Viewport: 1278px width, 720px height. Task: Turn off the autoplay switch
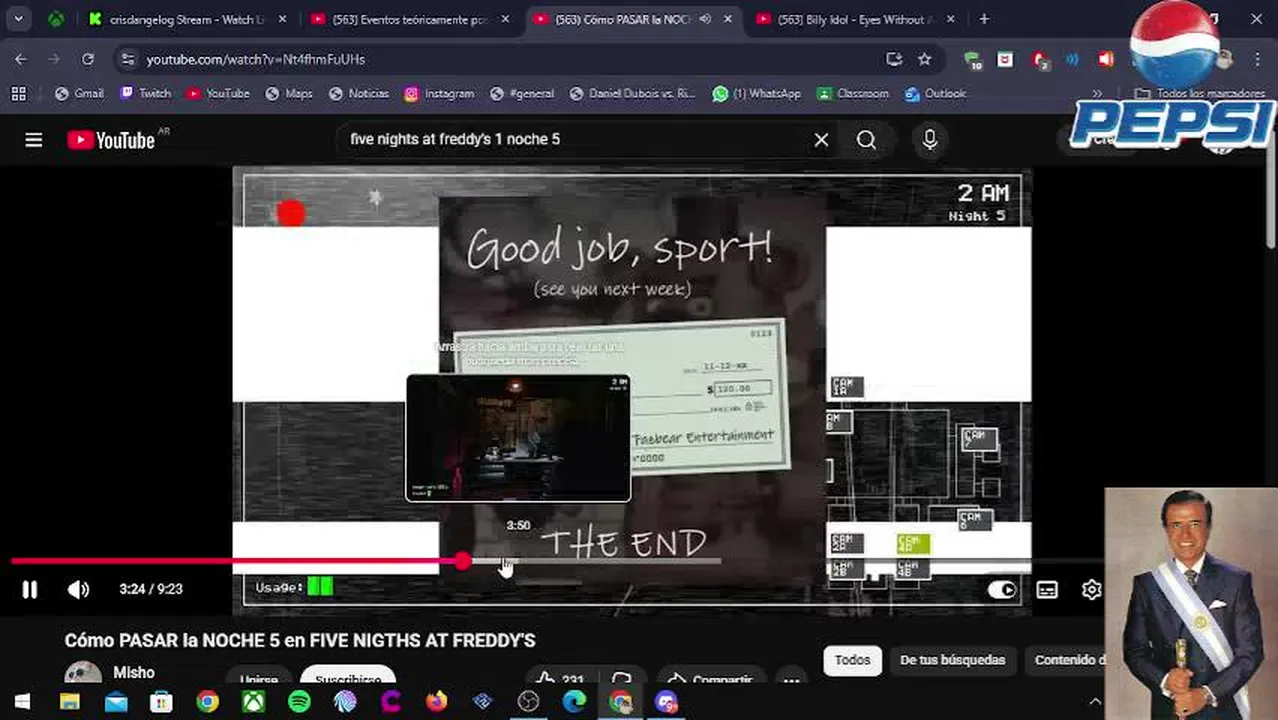click(1001, 590)
